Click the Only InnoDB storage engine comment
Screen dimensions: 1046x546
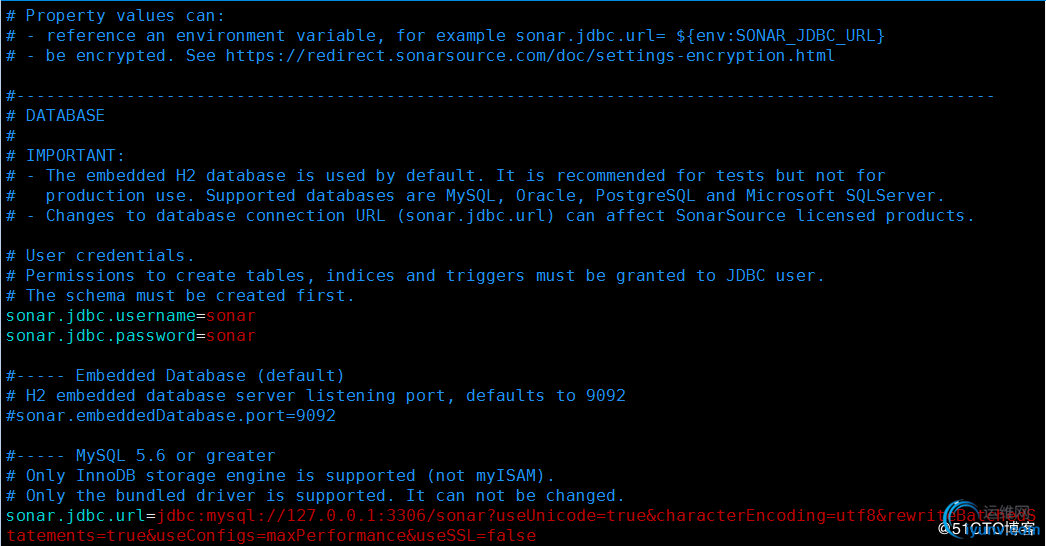280,476
